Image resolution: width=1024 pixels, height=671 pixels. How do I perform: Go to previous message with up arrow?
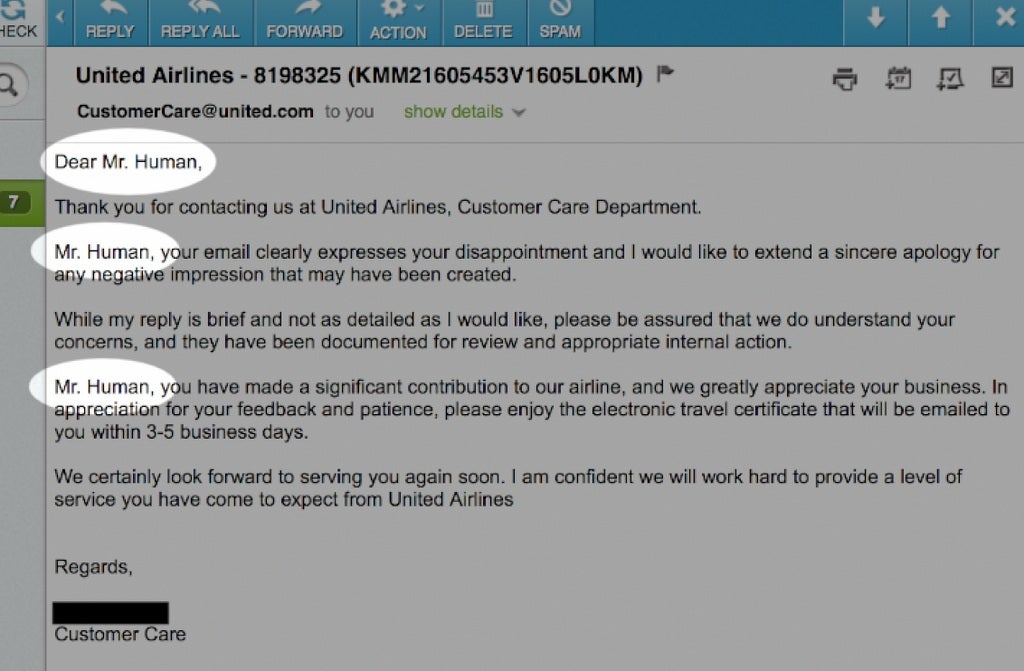(x=941, y=18)
